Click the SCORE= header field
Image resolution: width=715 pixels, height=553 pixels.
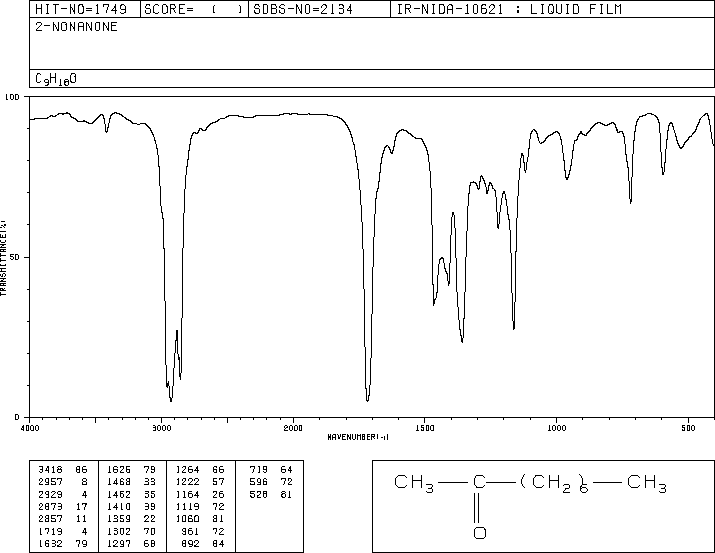click(194, 9)
